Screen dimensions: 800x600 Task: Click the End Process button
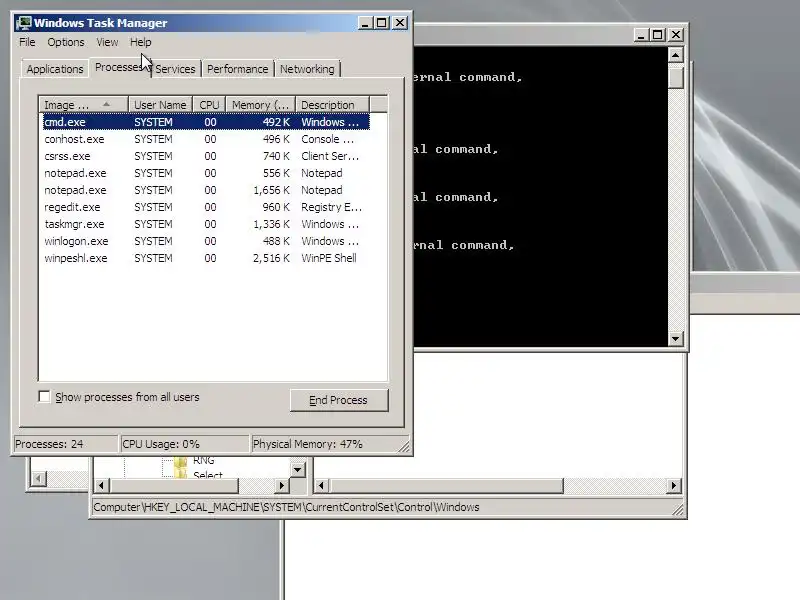coord(339,400)
